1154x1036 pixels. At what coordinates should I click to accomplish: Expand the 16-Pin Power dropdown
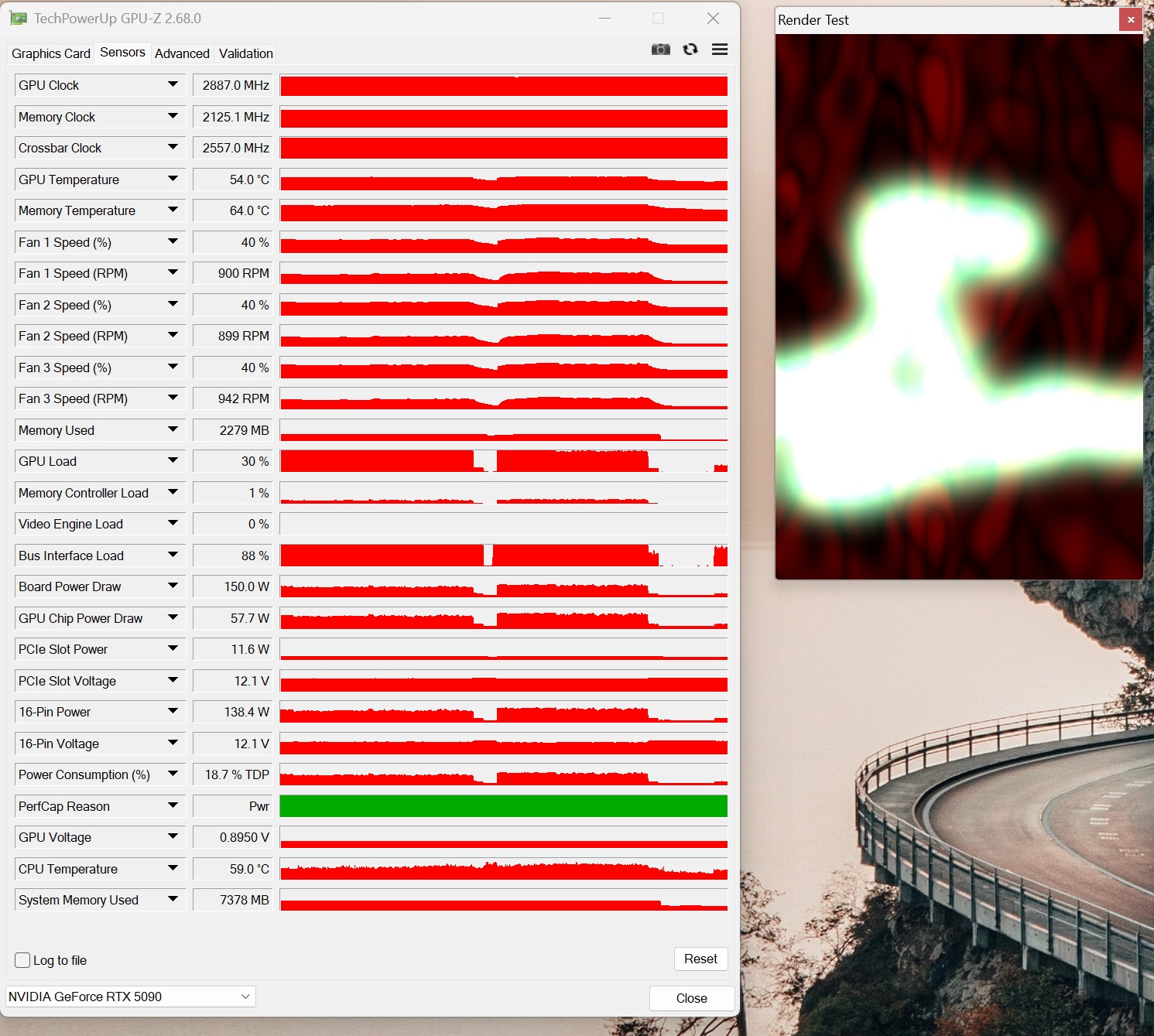click(173, 711)
